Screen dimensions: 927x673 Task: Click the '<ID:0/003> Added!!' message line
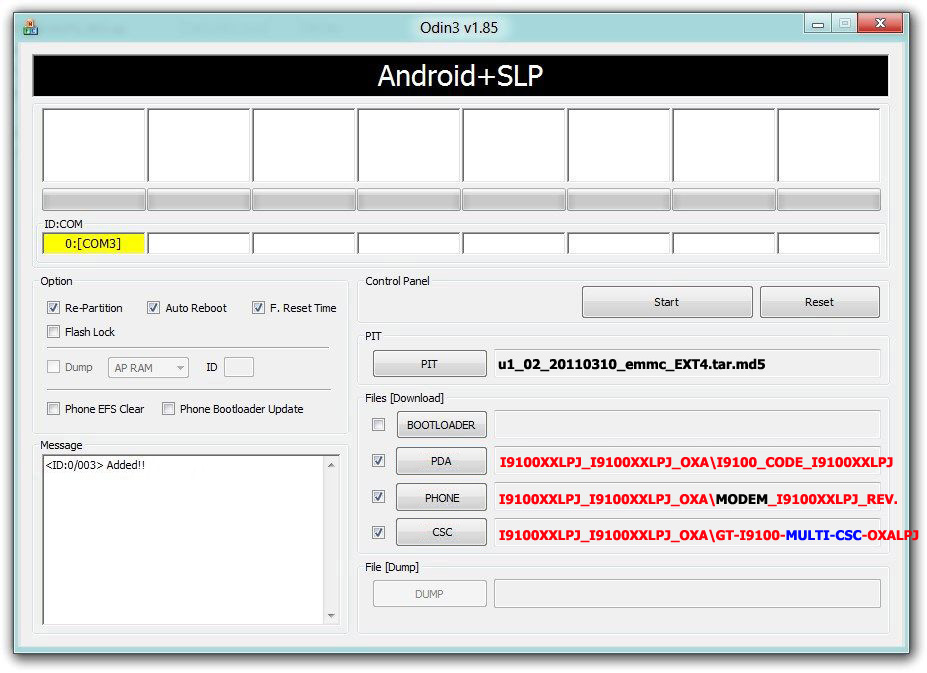click(x=95, y=465)
